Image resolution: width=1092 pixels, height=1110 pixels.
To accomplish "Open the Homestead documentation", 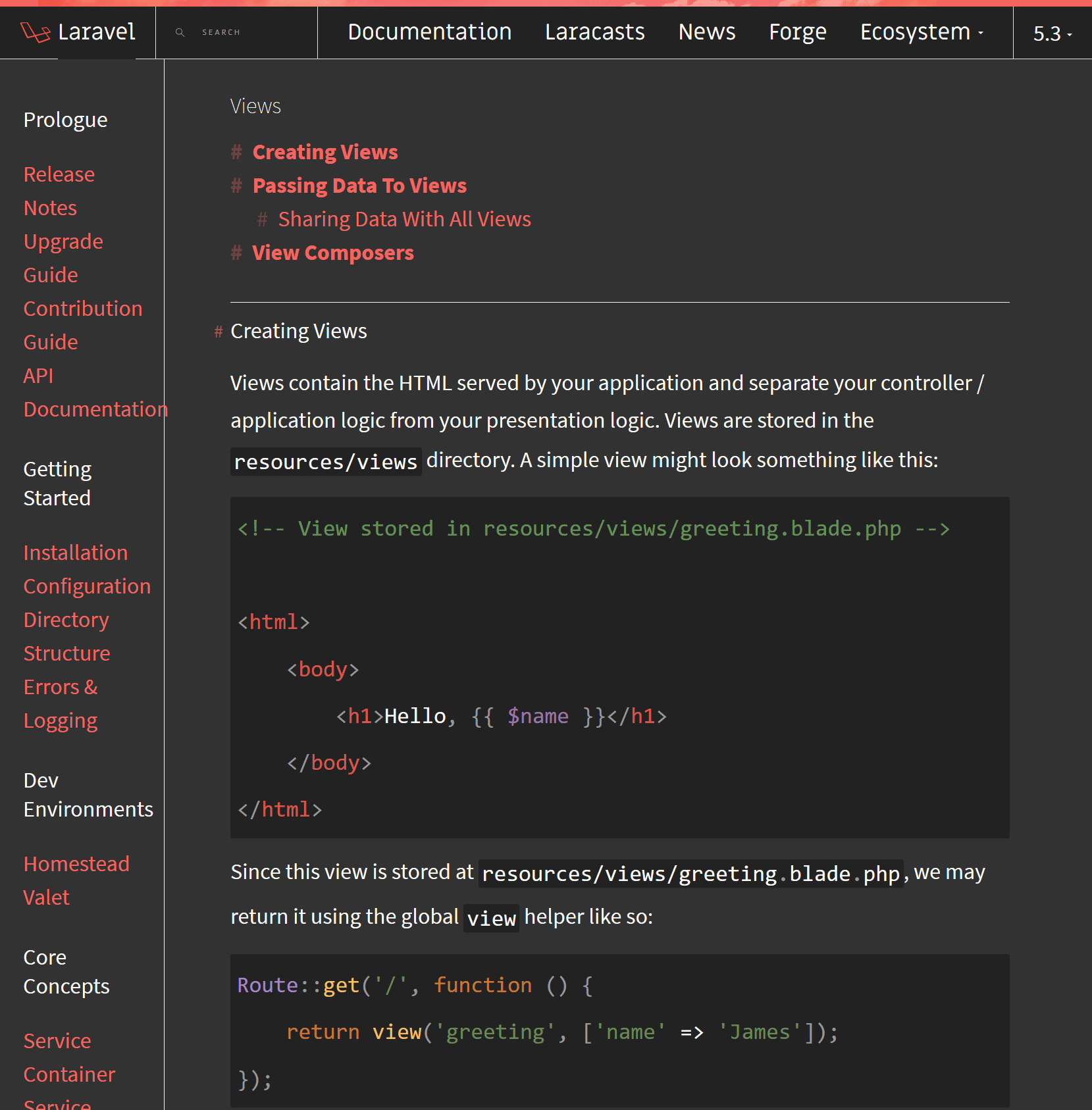I will [76, 864].
